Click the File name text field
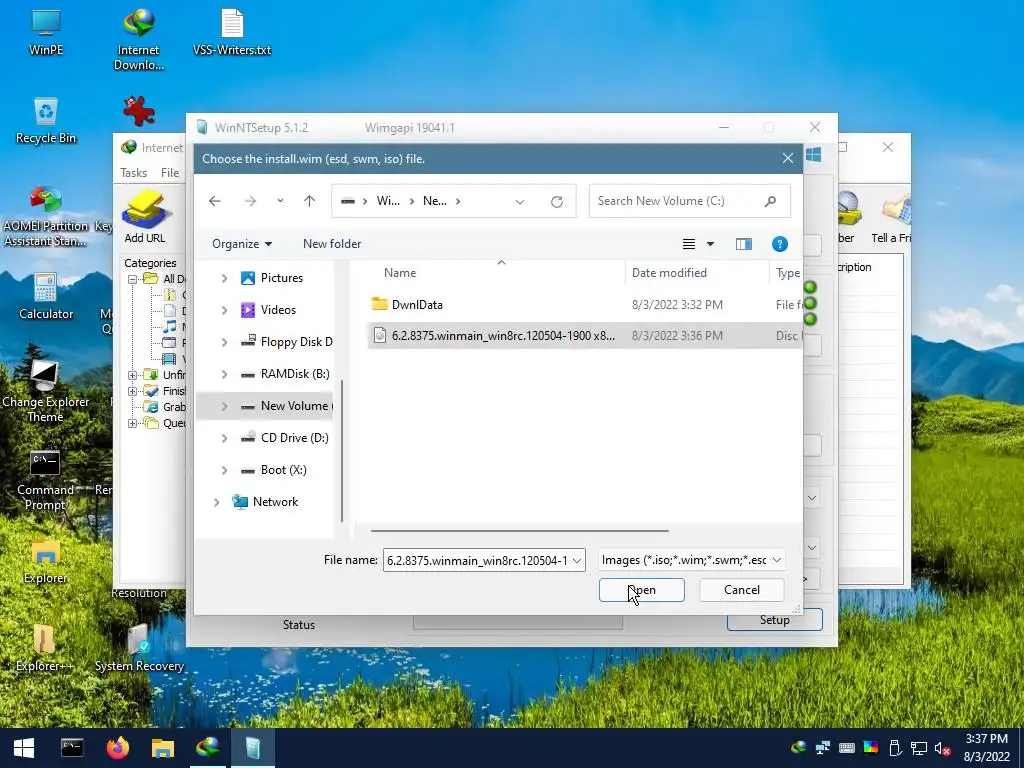1024x768 pixels. (x=476, y=560)
